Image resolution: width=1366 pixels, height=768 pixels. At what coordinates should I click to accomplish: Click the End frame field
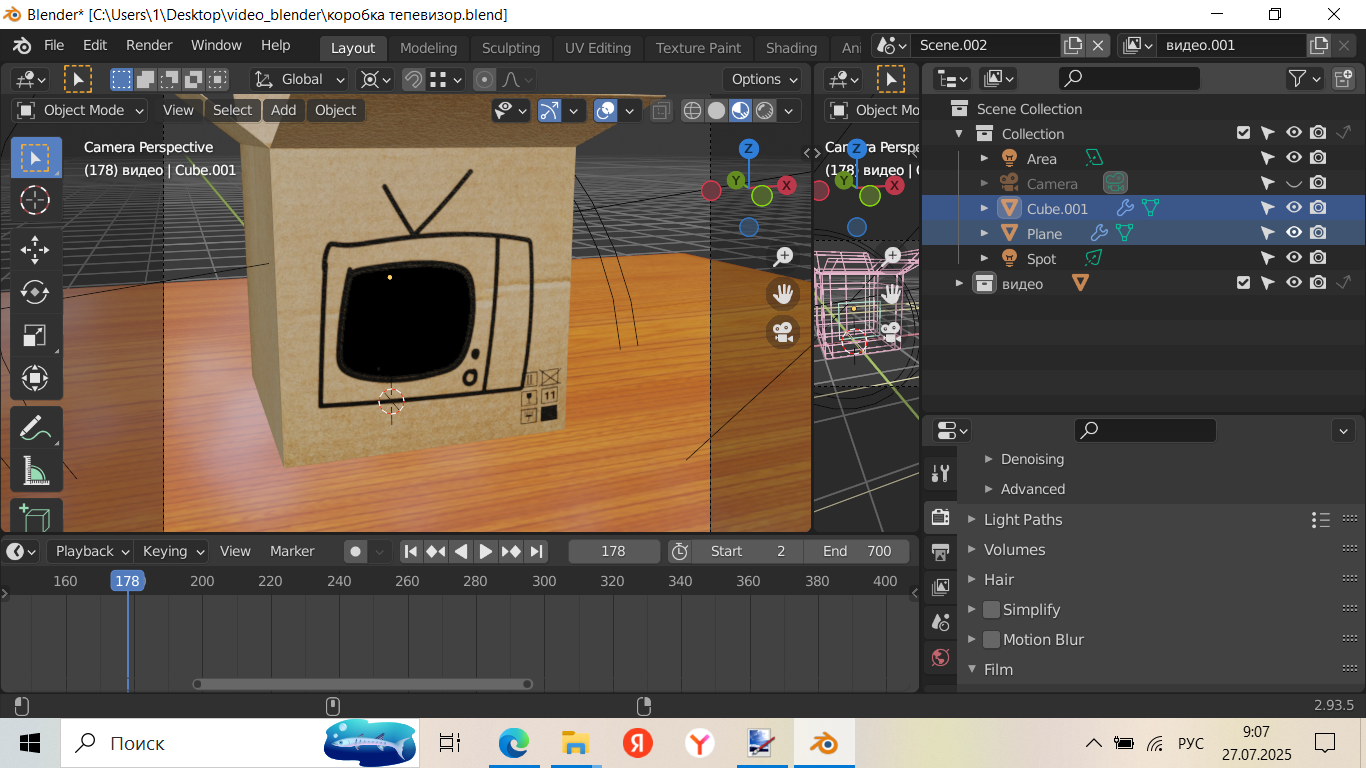856,551
